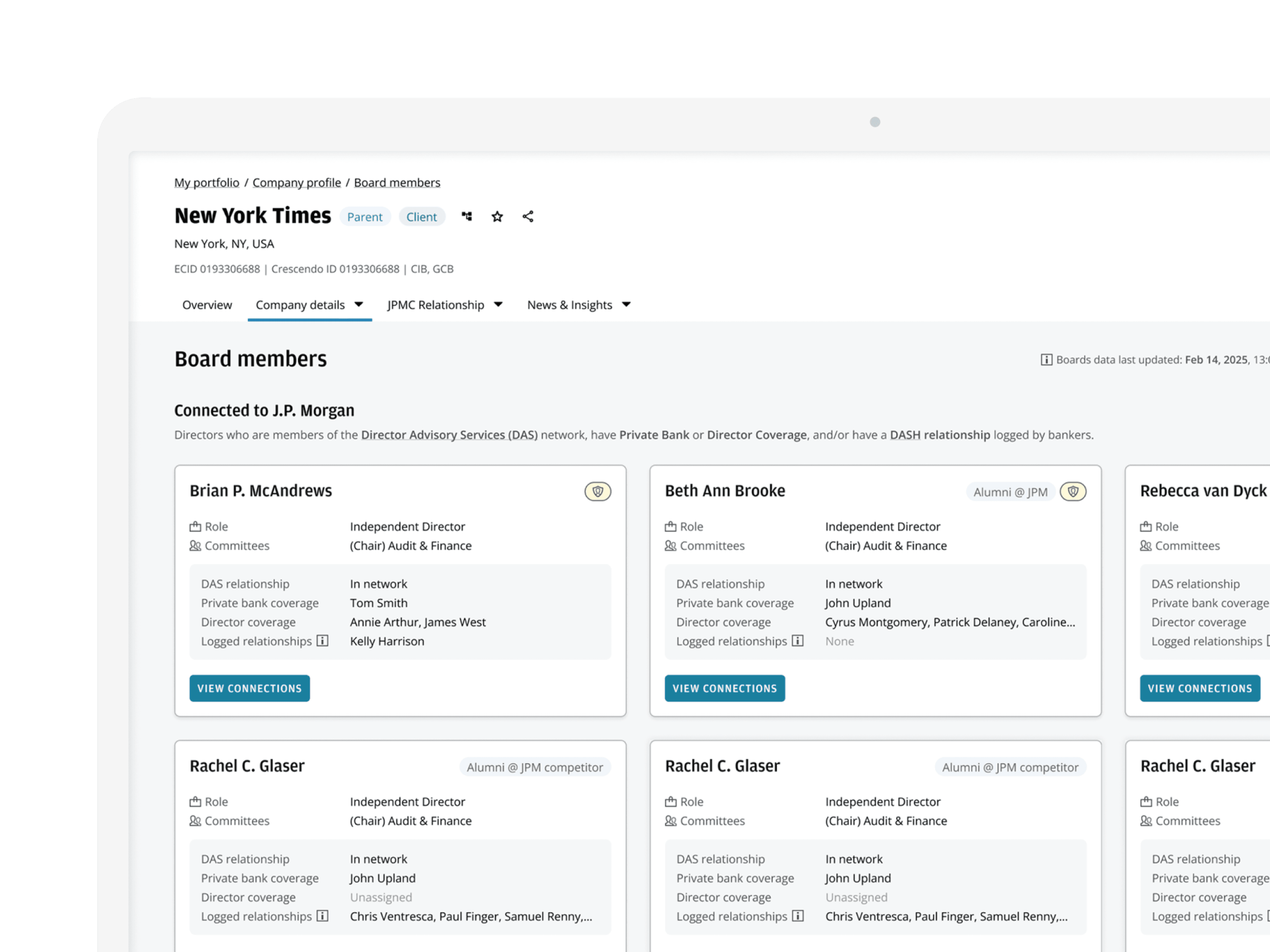Click the Board members breadcrumb link
1270x952 pixels.
(397, 182)
